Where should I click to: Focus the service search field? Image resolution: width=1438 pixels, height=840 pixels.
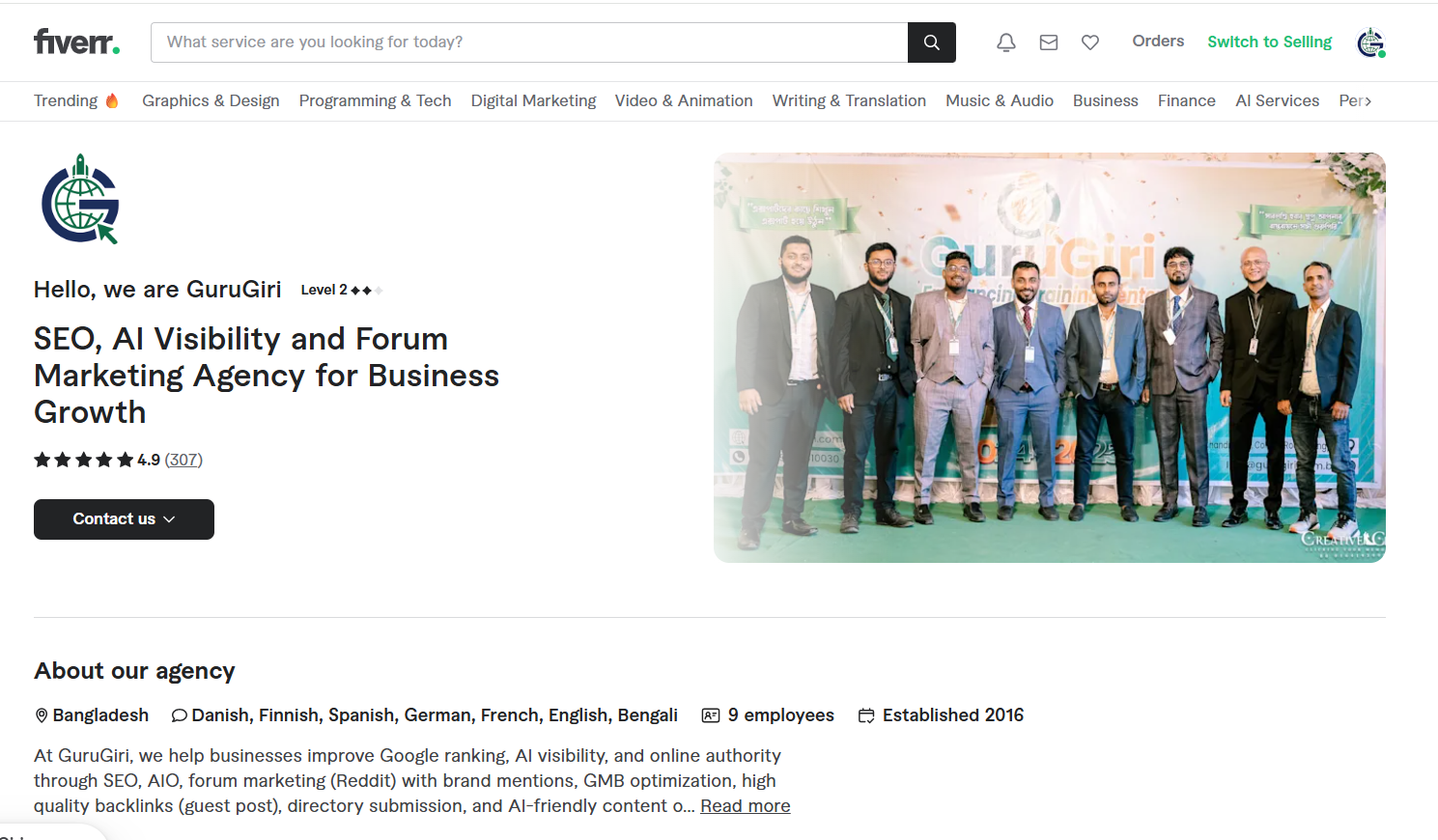[529, 42]
